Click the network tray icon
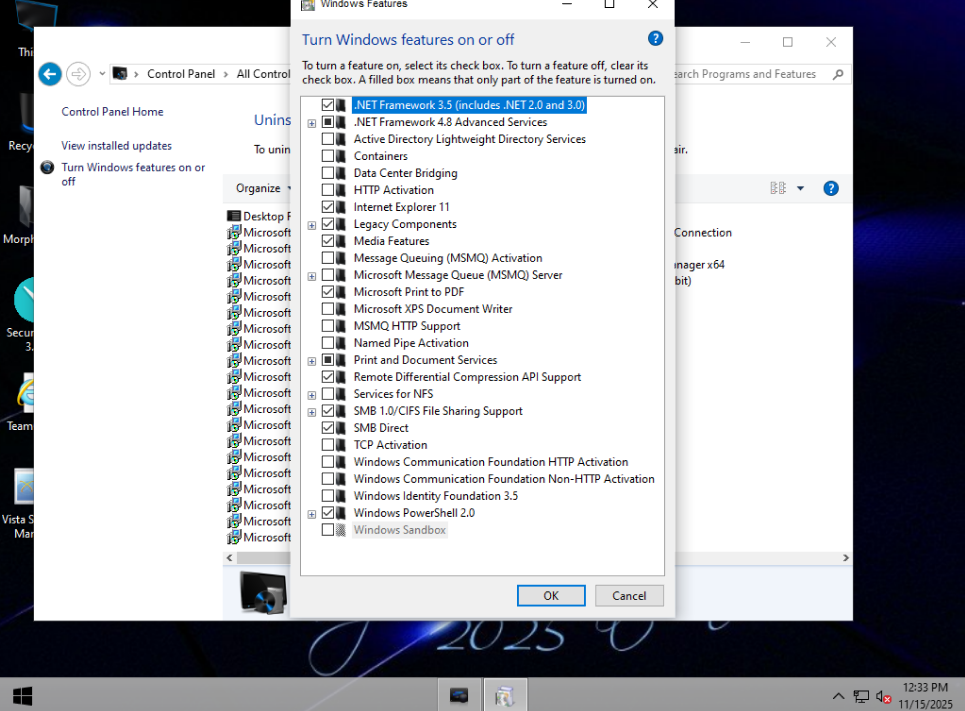Image resolution: width=965 pixels, height=711 pixels. click(861, 696)
